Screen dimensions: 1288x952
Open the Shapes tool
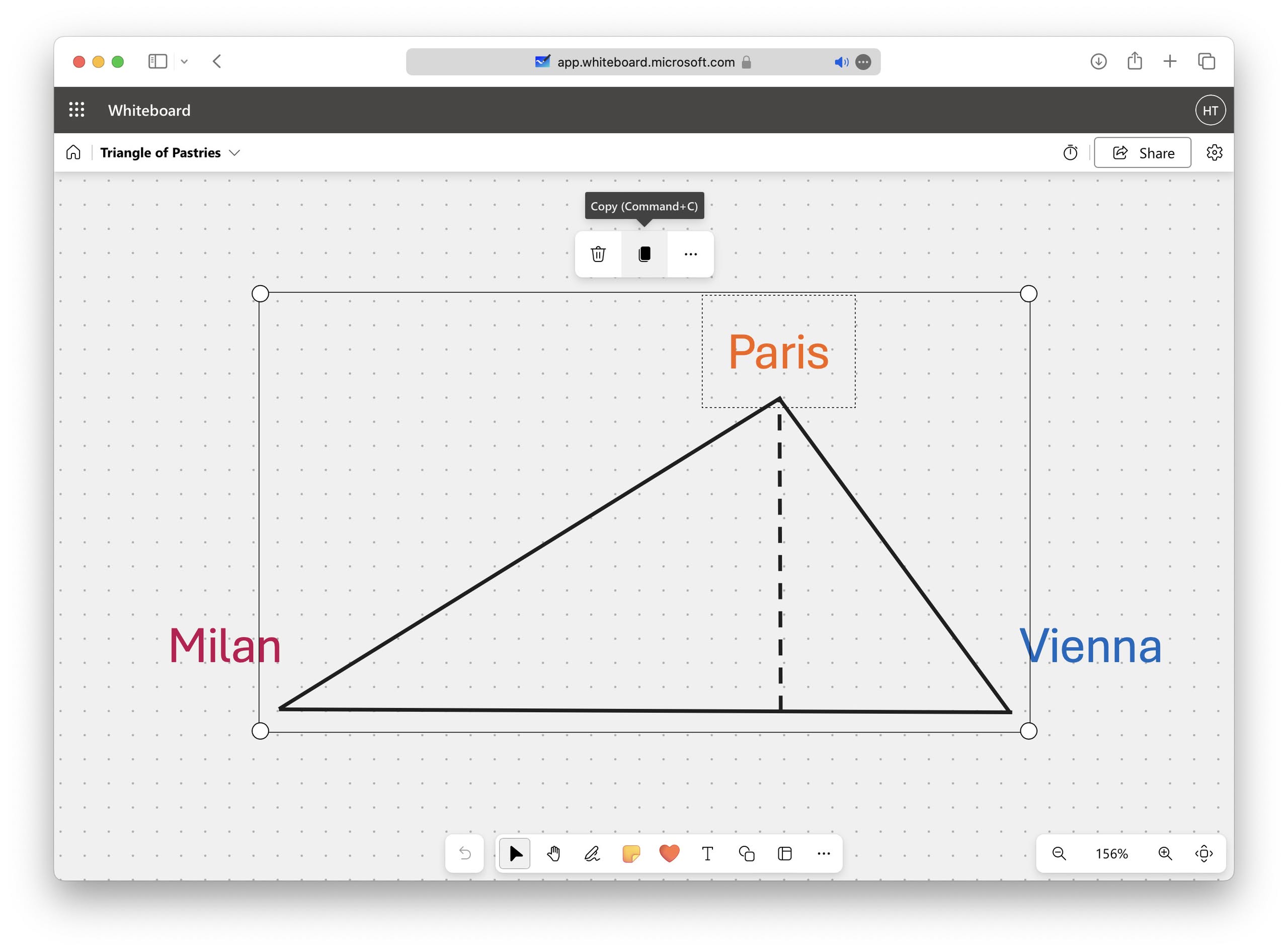pyautogui.click(x=746, y=853)
